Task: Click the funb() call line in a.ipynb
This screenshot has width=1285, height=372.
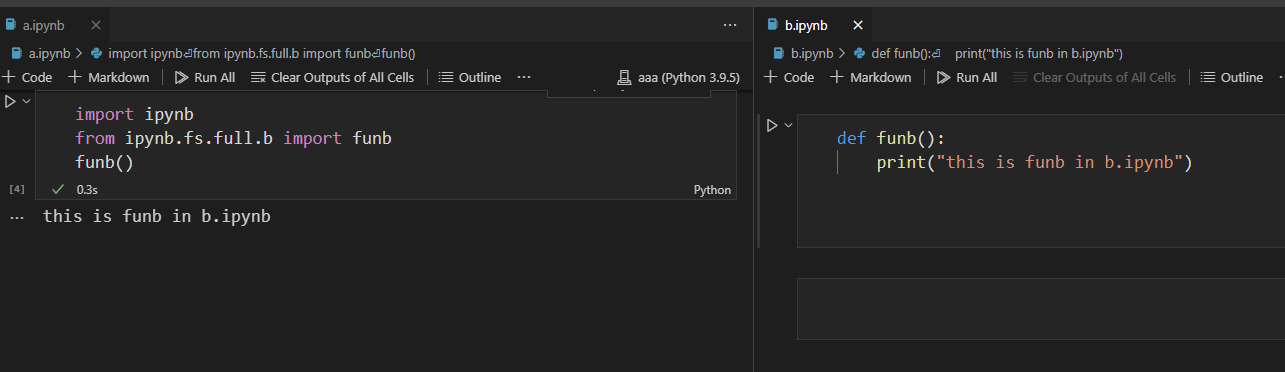Action: pyautogui.click(x=104, y=162)
